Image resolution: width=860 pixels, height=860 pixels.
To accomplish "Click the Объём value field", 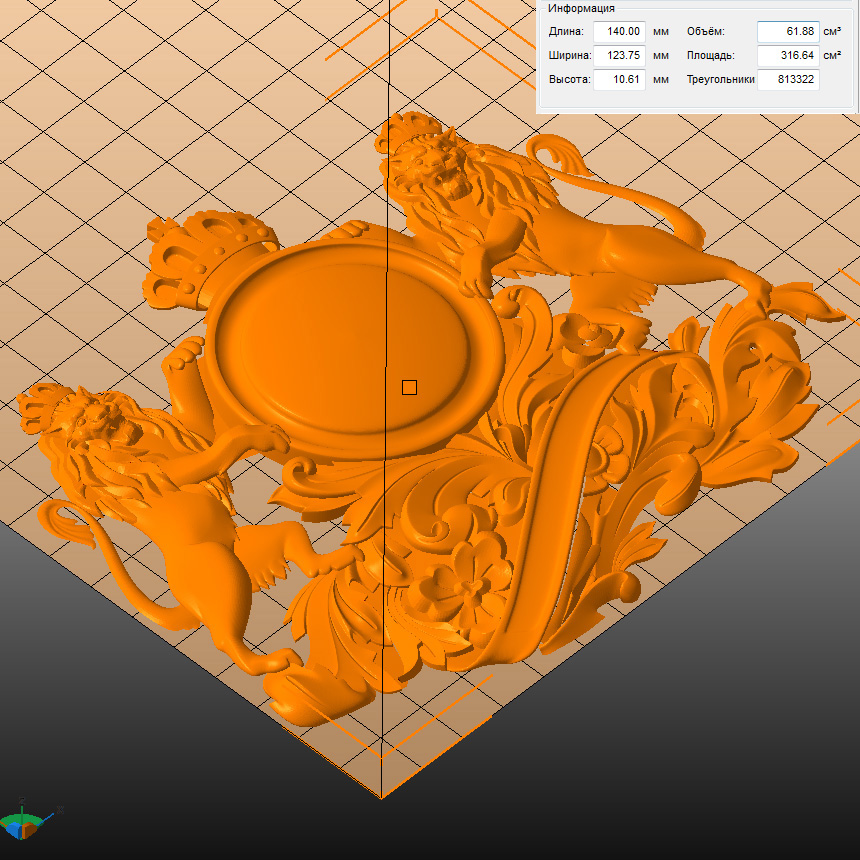I will pos(787,32).
